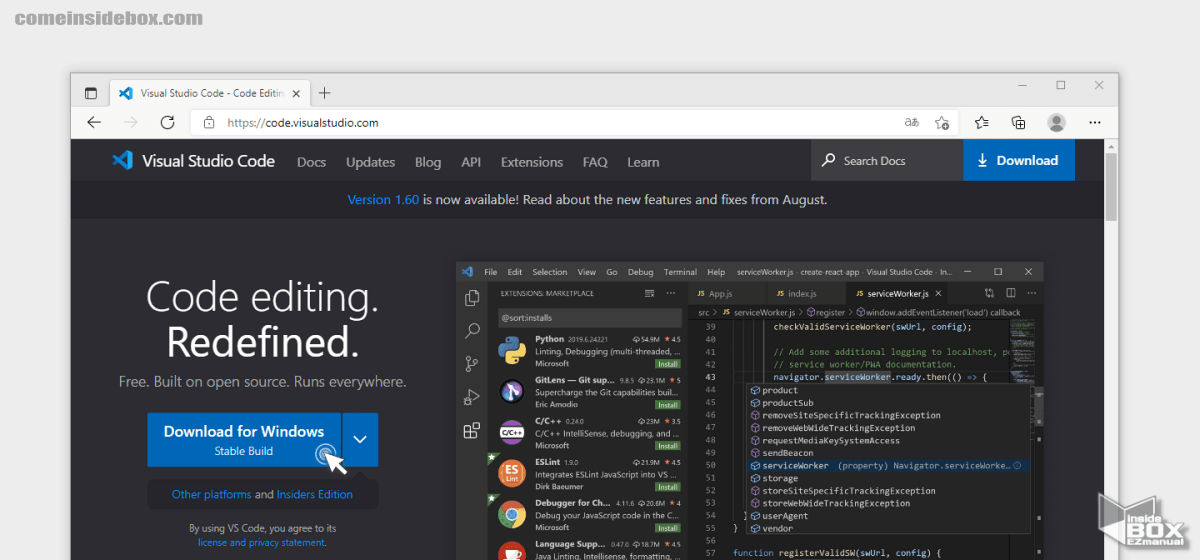This screenshot has height=560, width=1200.
Task: View site information lock icon
Action: click(x=209, y=123)
